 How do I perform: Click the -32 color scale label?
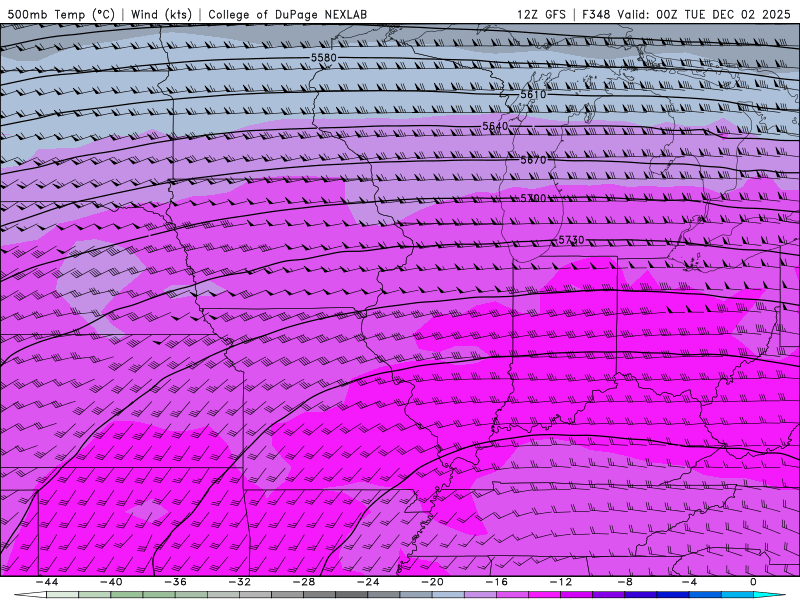[239, 582]
